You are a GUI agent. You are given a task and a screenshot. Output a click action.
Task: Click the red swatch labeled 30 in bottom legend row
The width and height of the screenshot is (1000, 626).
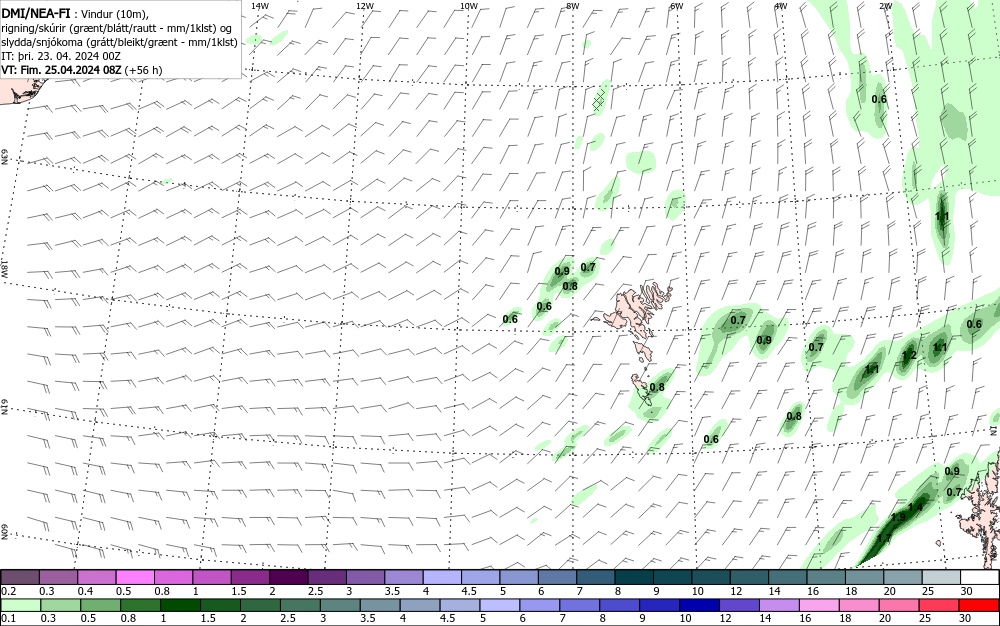980,605
